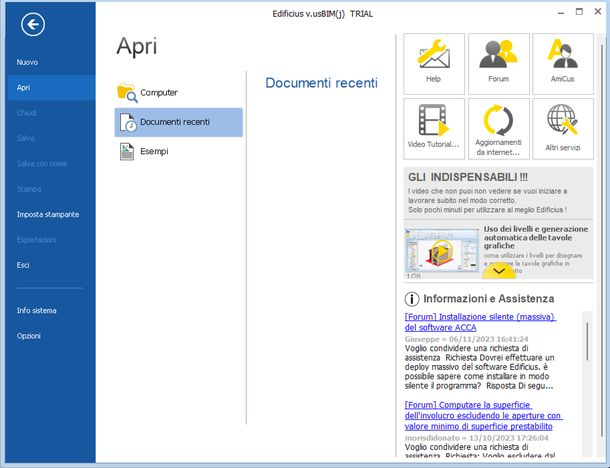Click the Esempi document icon
This screenshot has height=468, width=610.
(127, 151)
